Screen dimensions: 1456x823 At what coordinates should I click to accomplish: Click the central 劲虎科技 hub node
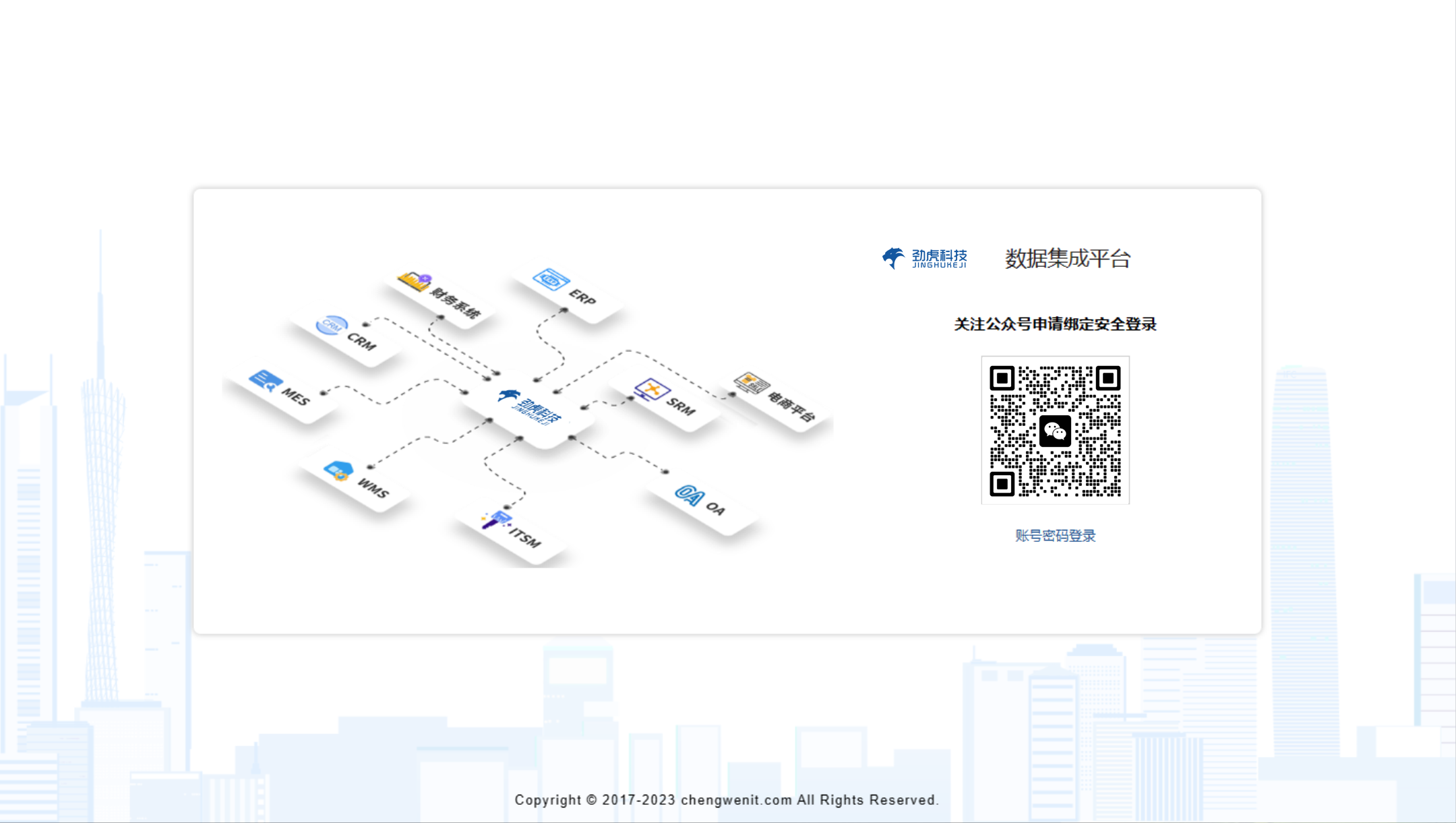point(529,408)
